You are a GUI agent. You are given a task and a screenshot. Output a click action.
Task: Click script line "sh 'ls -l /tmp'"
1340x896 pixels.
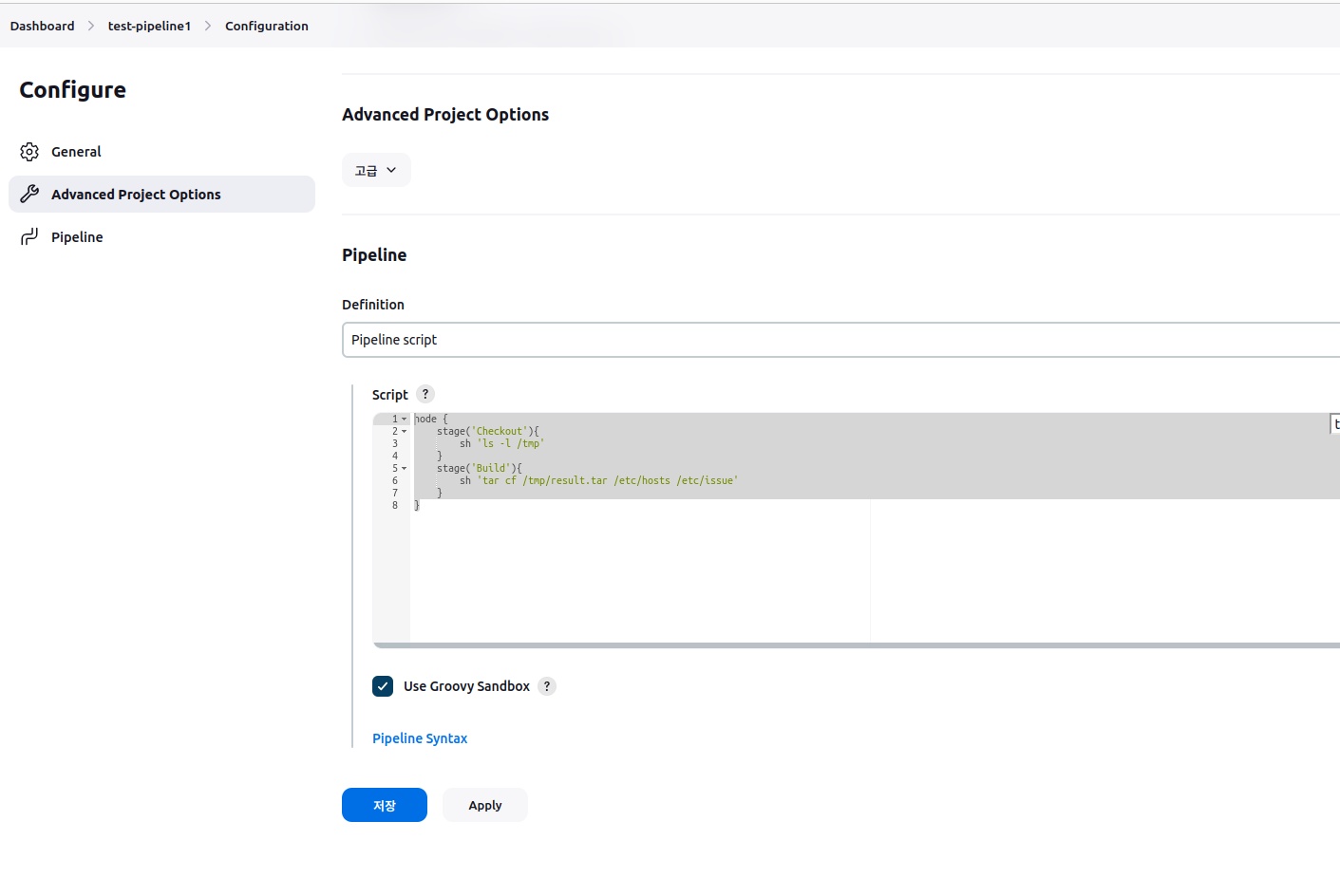point(501,443)
